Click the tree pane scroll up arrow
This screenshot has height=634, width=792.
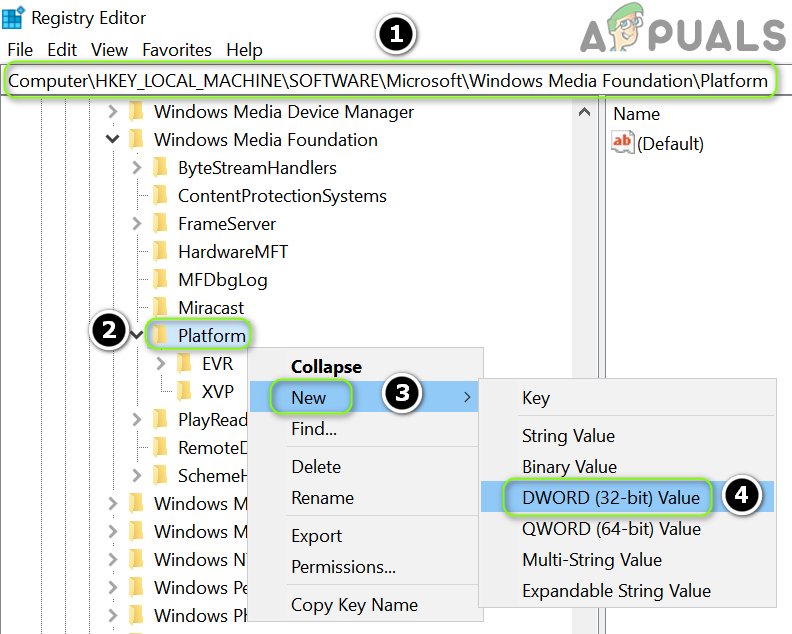(585, 112)
